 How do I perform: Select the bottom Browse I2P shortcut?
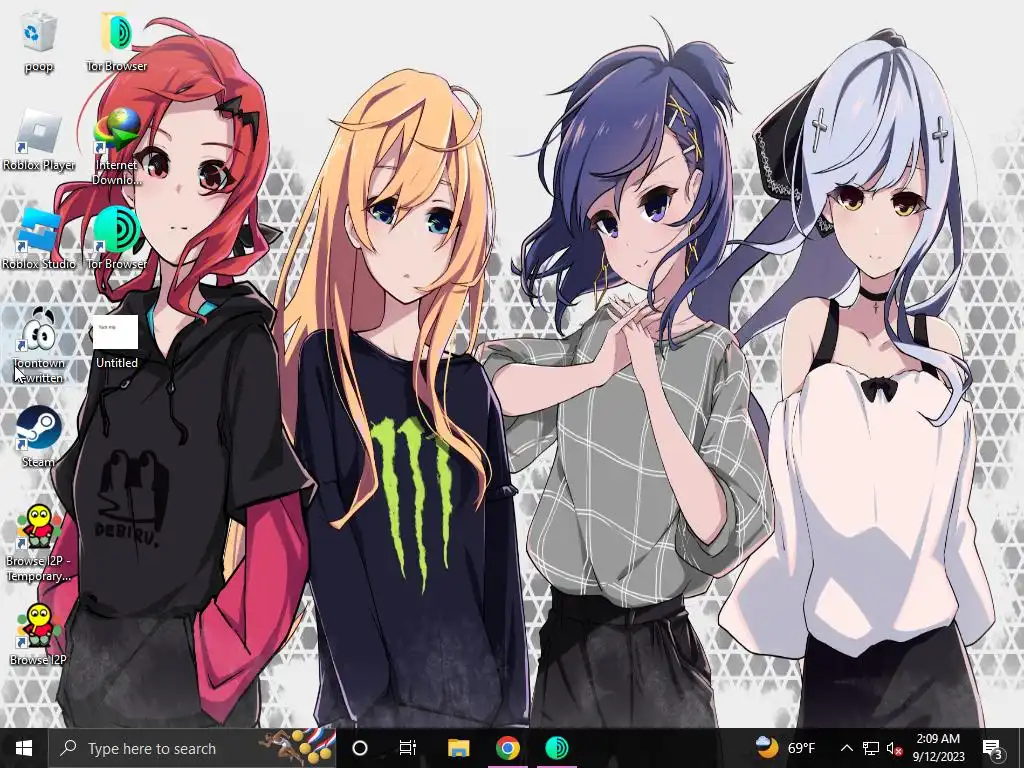point(39,635)
